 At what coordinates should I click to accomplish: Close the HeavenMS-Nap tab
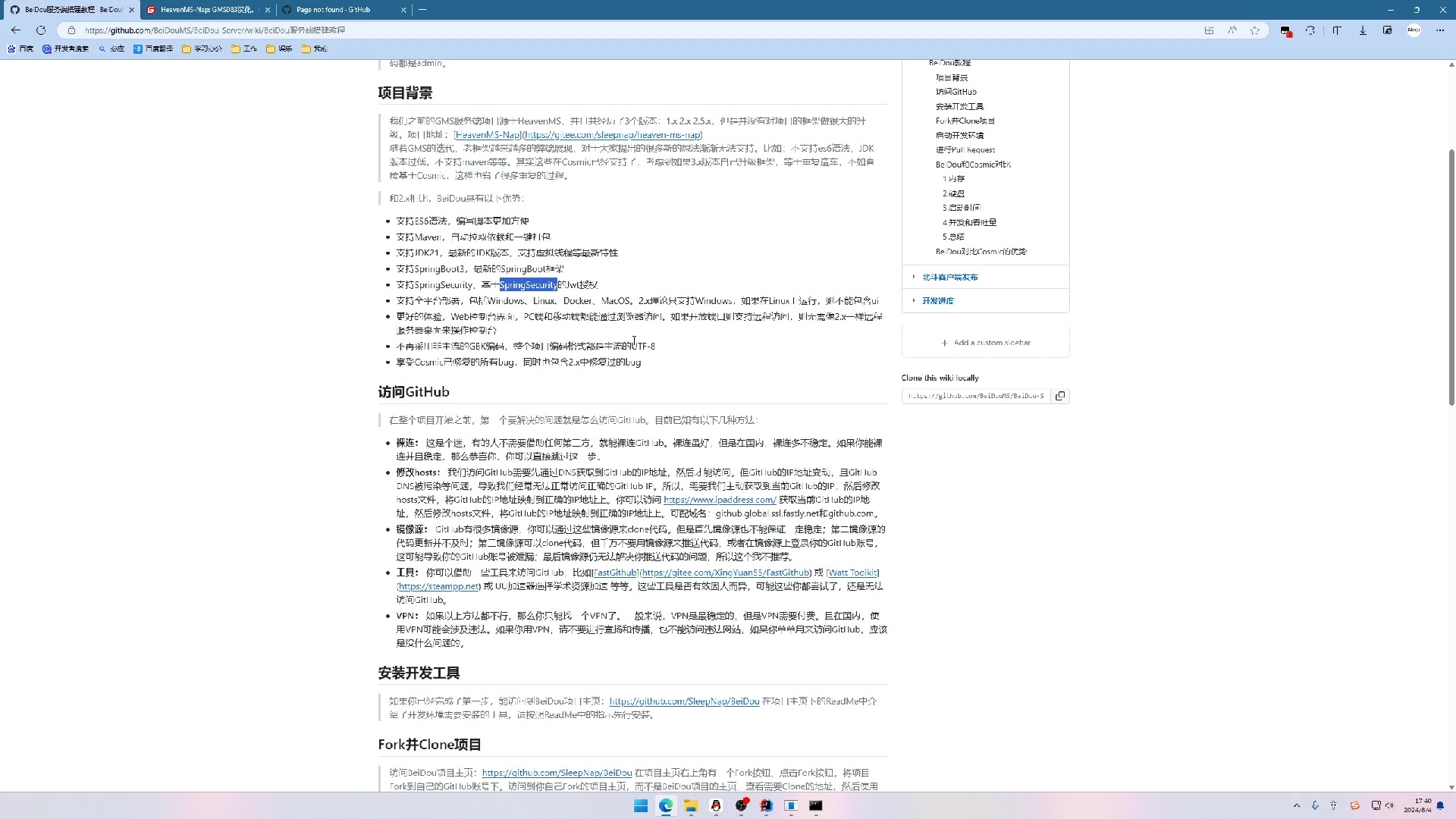click(x=268, y=10)
